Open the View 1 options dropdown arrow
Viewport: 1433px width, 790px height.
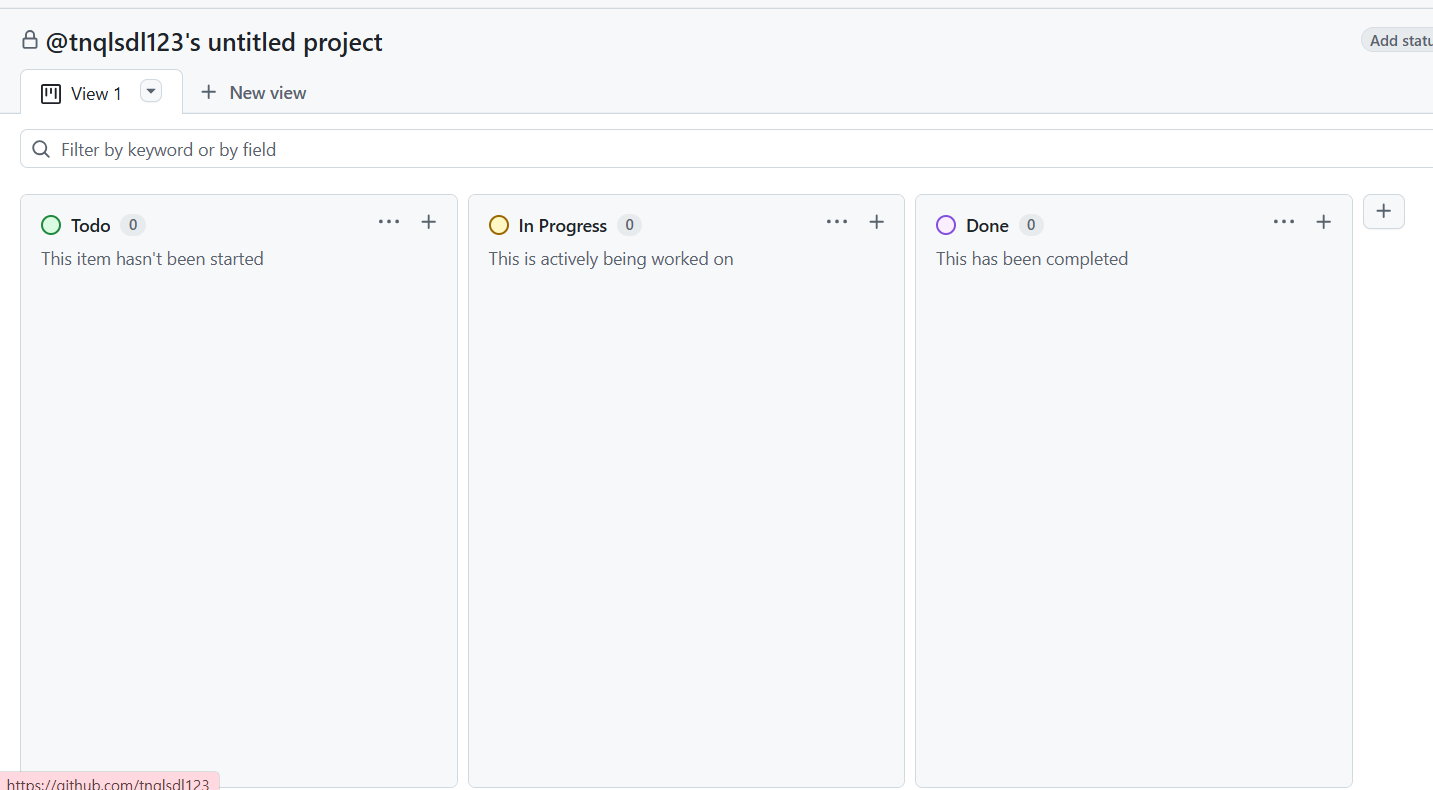[151, 91]
